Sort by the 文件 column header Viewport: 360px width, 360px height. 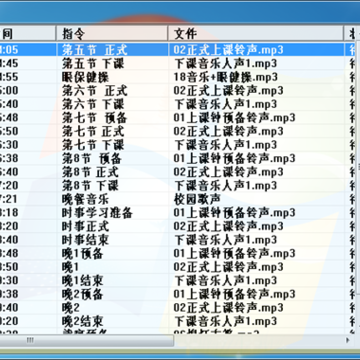click(256, 33)
